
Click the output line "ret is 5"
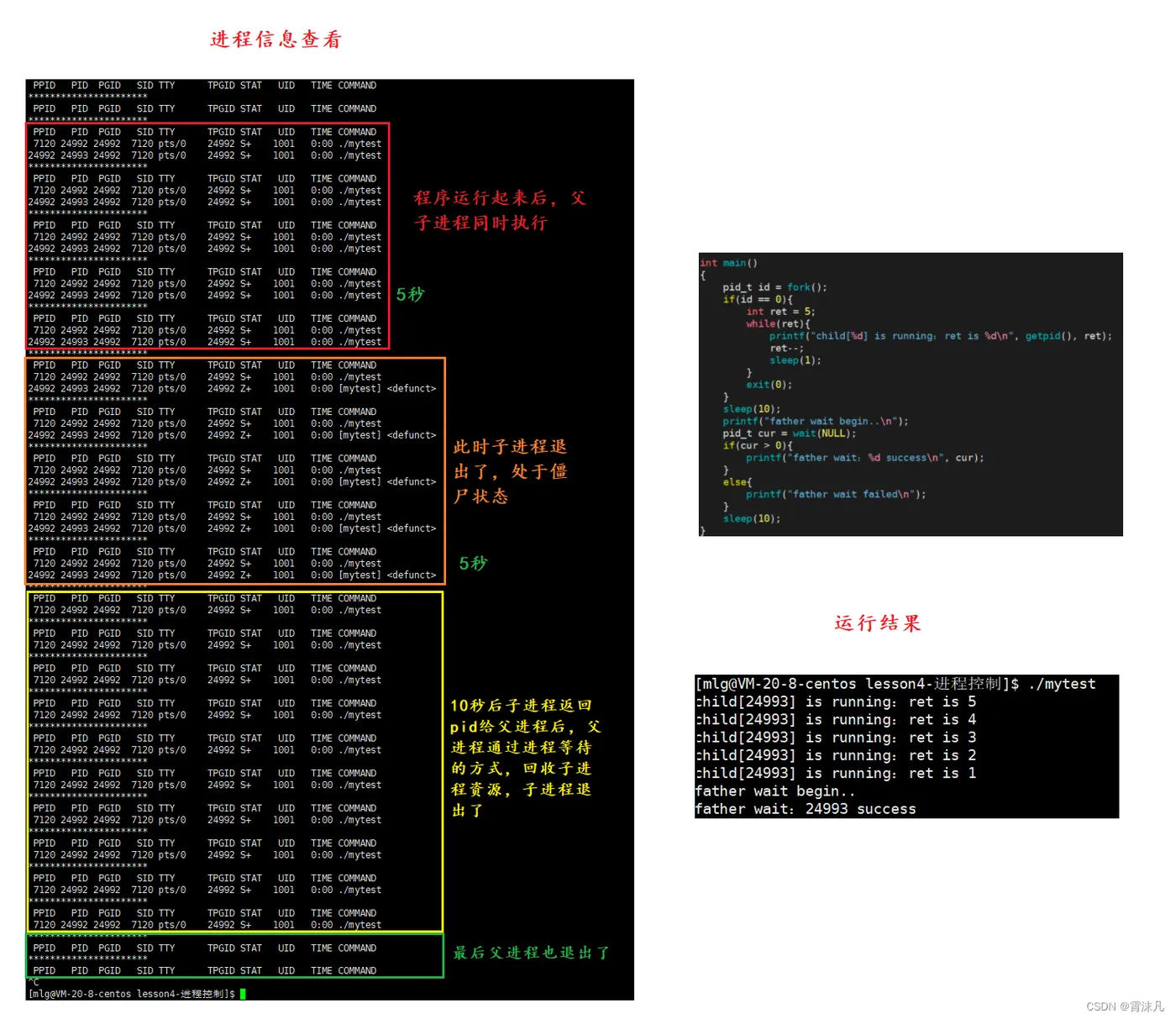click(x=836, y=702)
